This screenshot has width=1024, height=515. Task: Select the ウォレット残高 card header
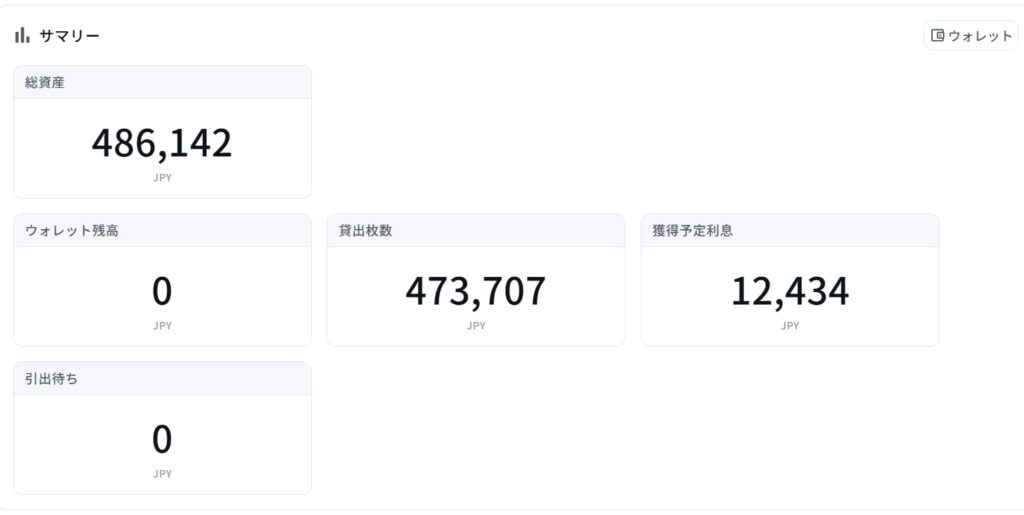[x=163, y=230]
